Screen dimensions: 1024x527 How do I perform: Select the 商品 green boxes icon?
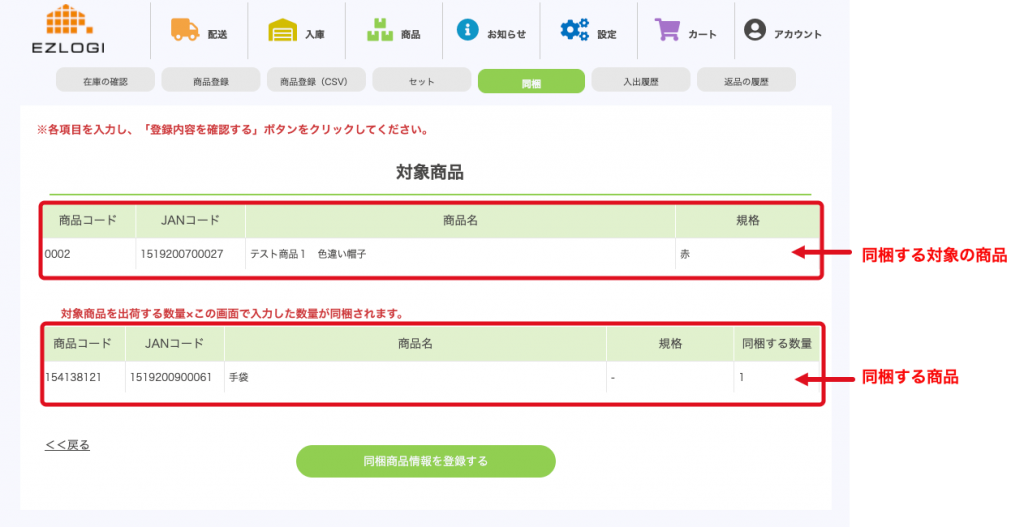pyautogui.click(x=380, y=30)
